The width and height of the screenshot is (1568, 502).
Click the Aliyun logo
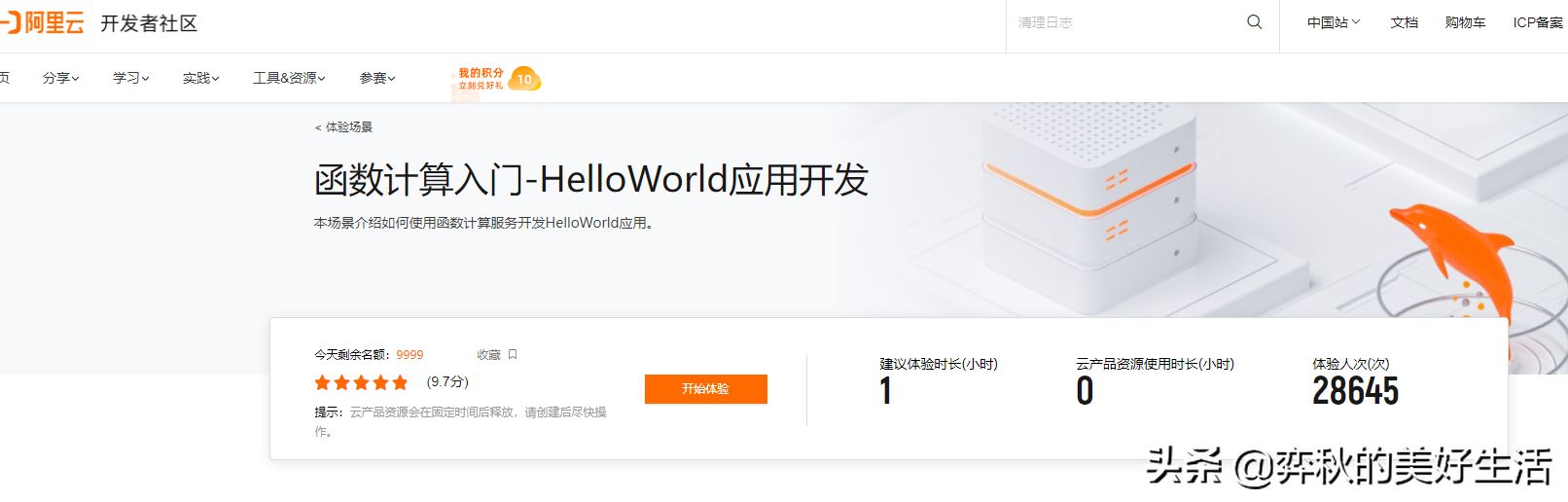pos(44,22)
